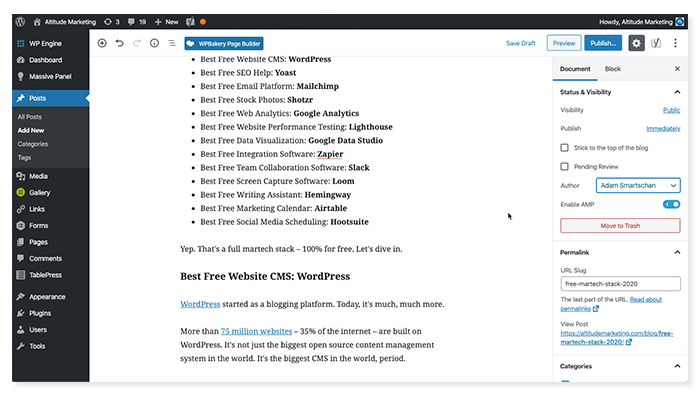Open block navigation list icon
700x412 pixels.
click(x=172, y=43)
